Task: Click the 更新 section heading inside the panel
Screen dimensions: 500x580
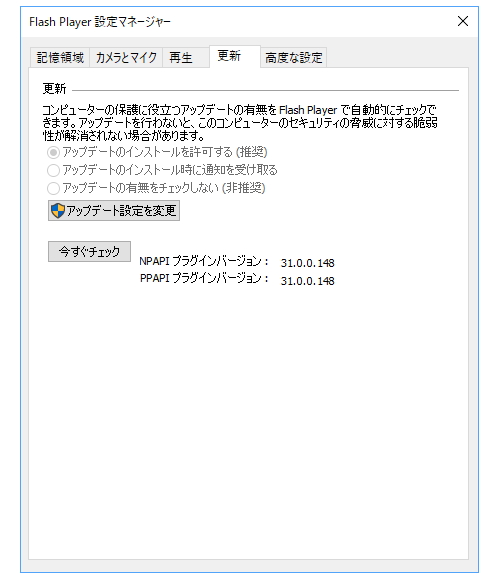Action: 54,89
